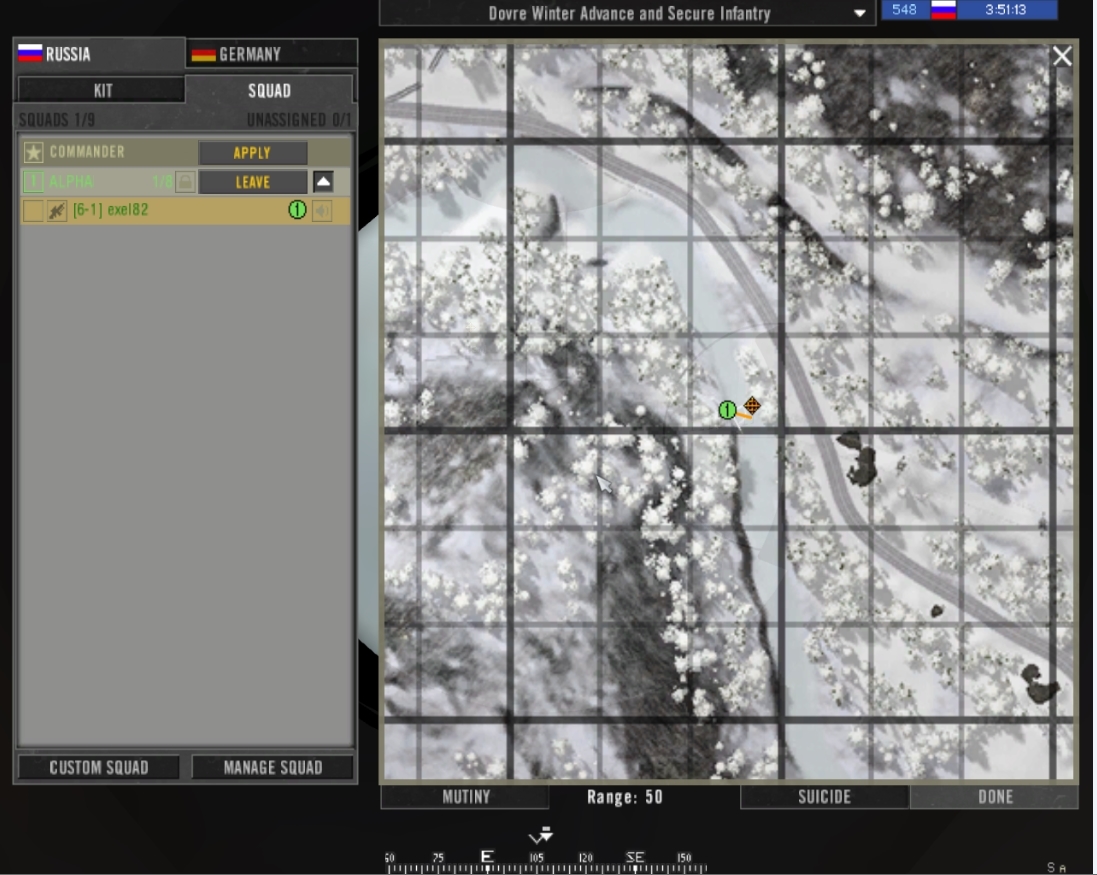The image size is (1097, 875).
Task: Open the Custom Squad dialog
Action: [x=99, y=767]
